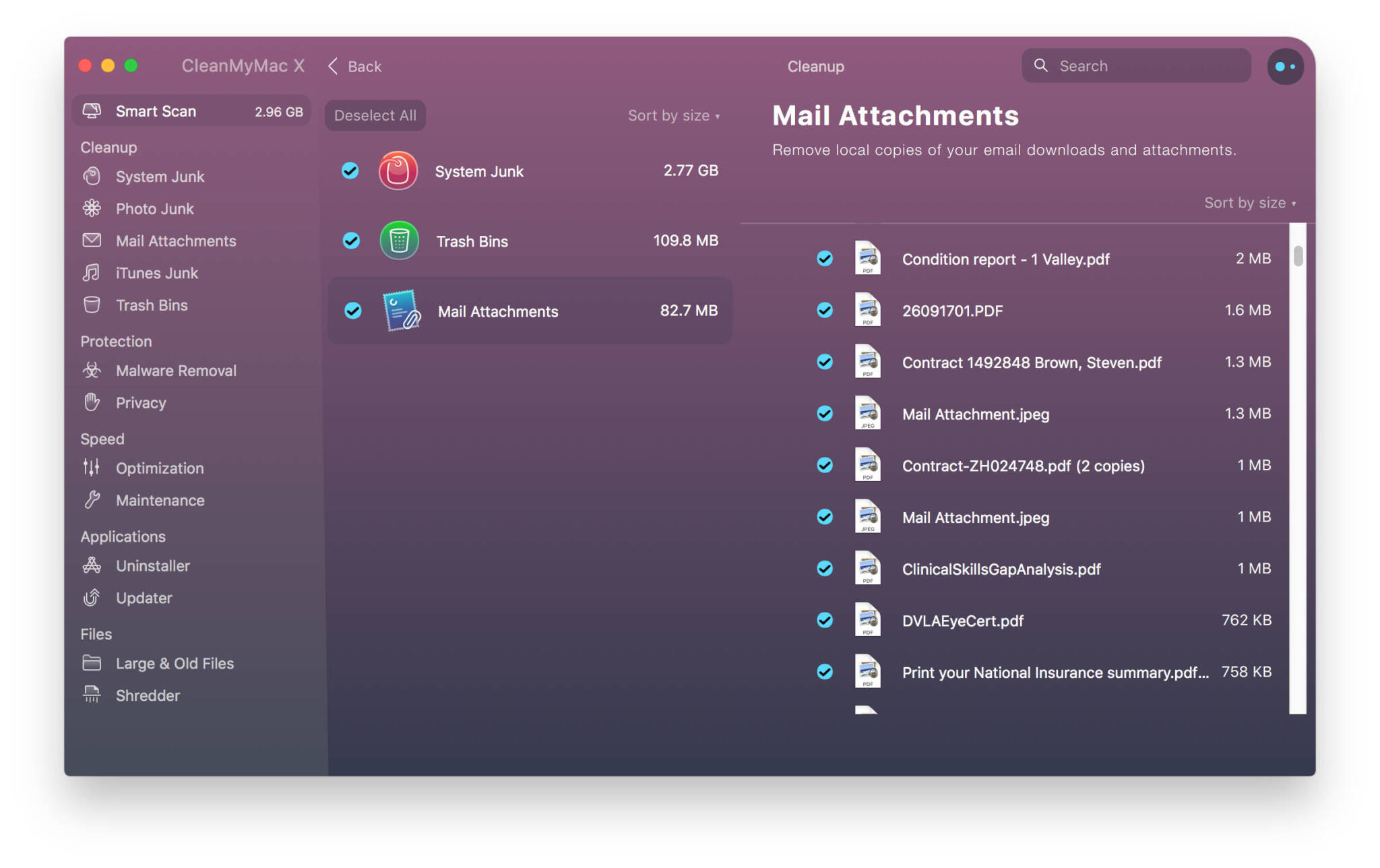Select the Mail Attachments 82.7 MB row
The height and width of the screenshot is (868, 1380).
(530, 311)
